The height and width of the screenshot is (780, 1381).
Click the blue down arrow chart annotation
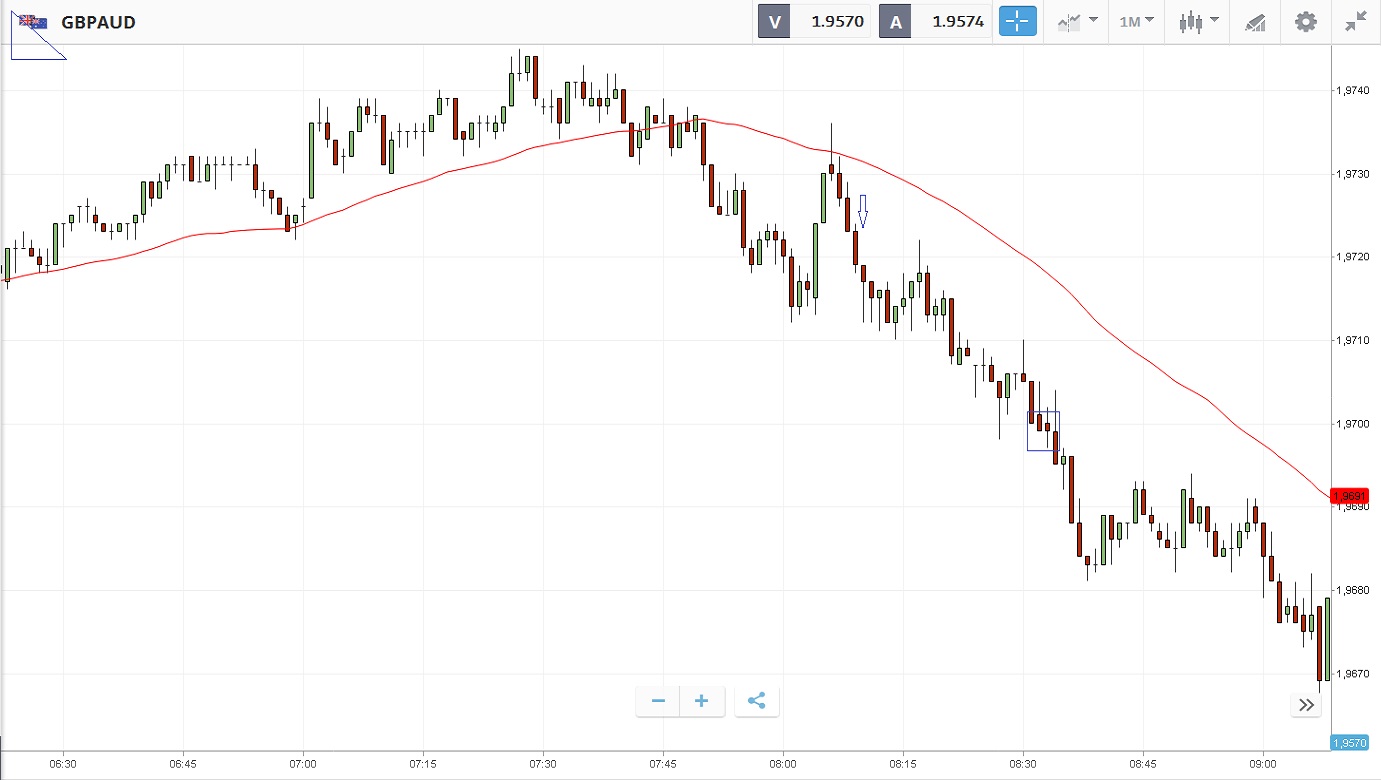tap(863, 211)
